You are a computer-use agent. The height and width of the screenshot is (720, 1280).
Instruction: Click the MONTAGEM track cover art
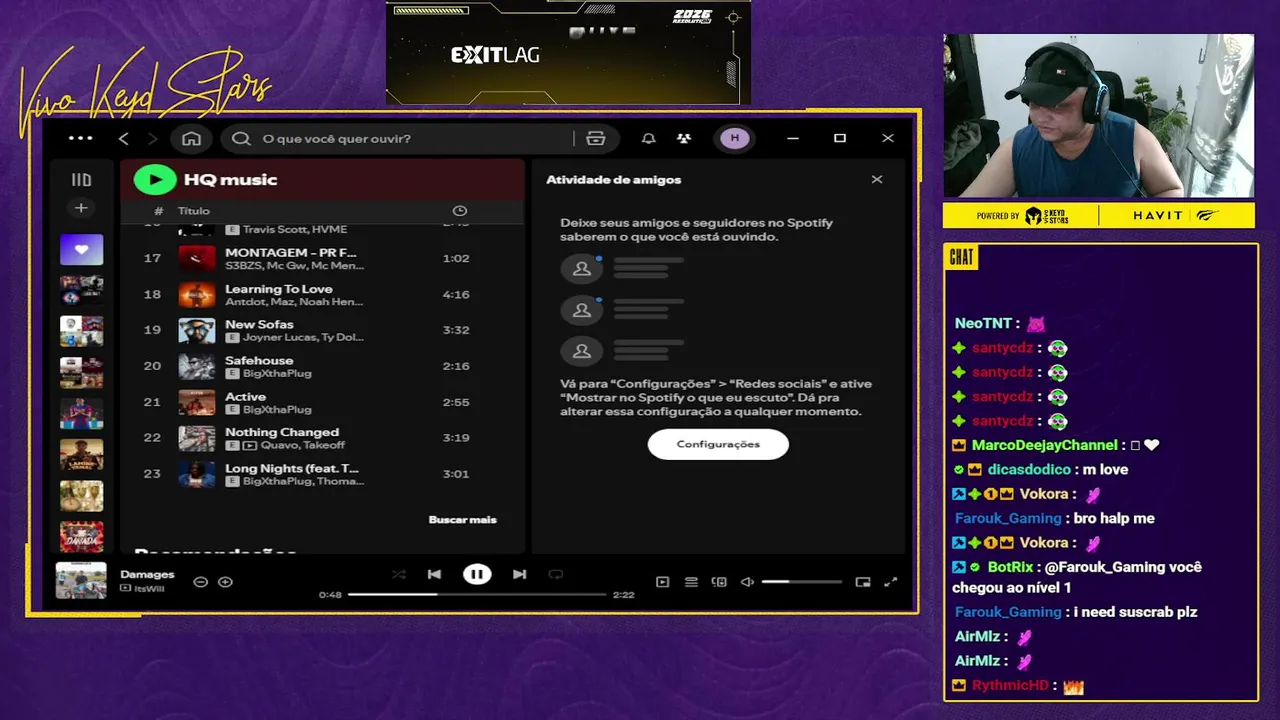coord(197,258)
